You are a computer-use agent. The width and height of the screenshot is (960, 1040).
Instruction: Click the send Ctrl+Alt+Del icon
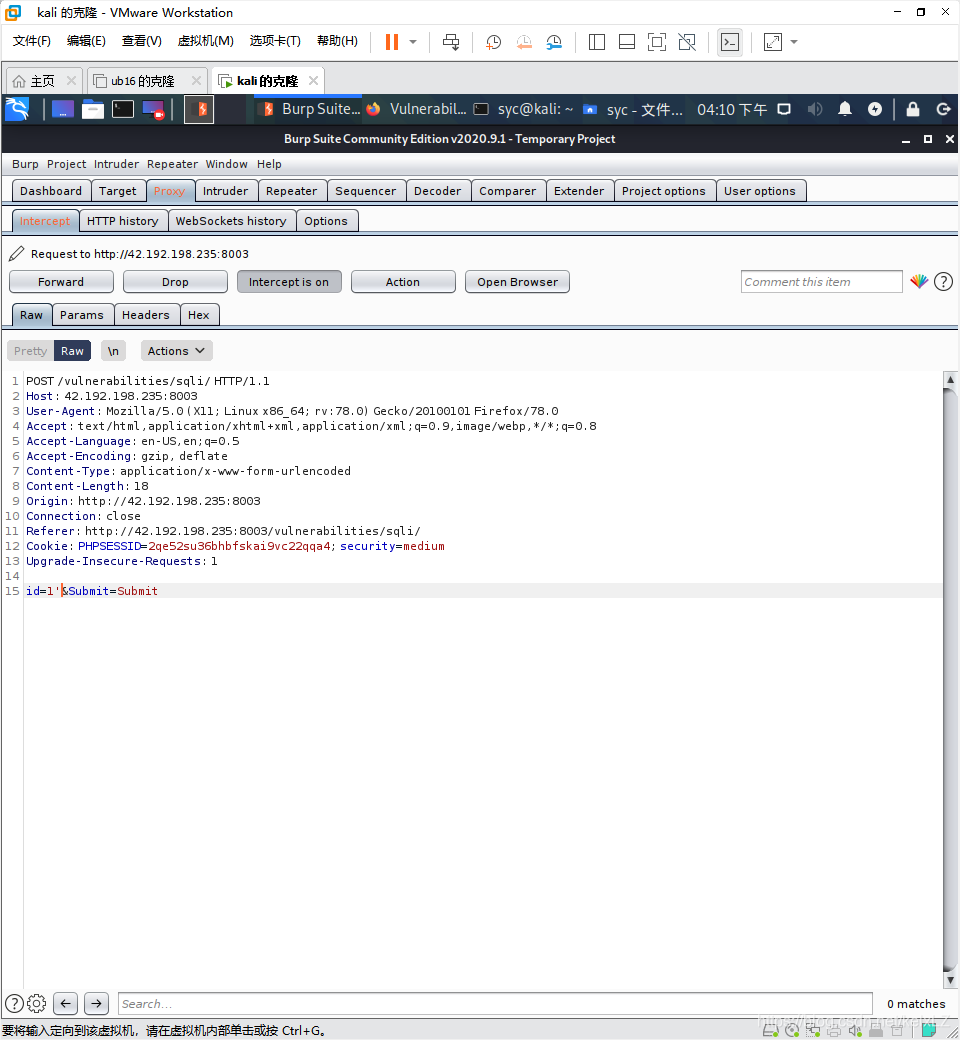tap(451, 42)
